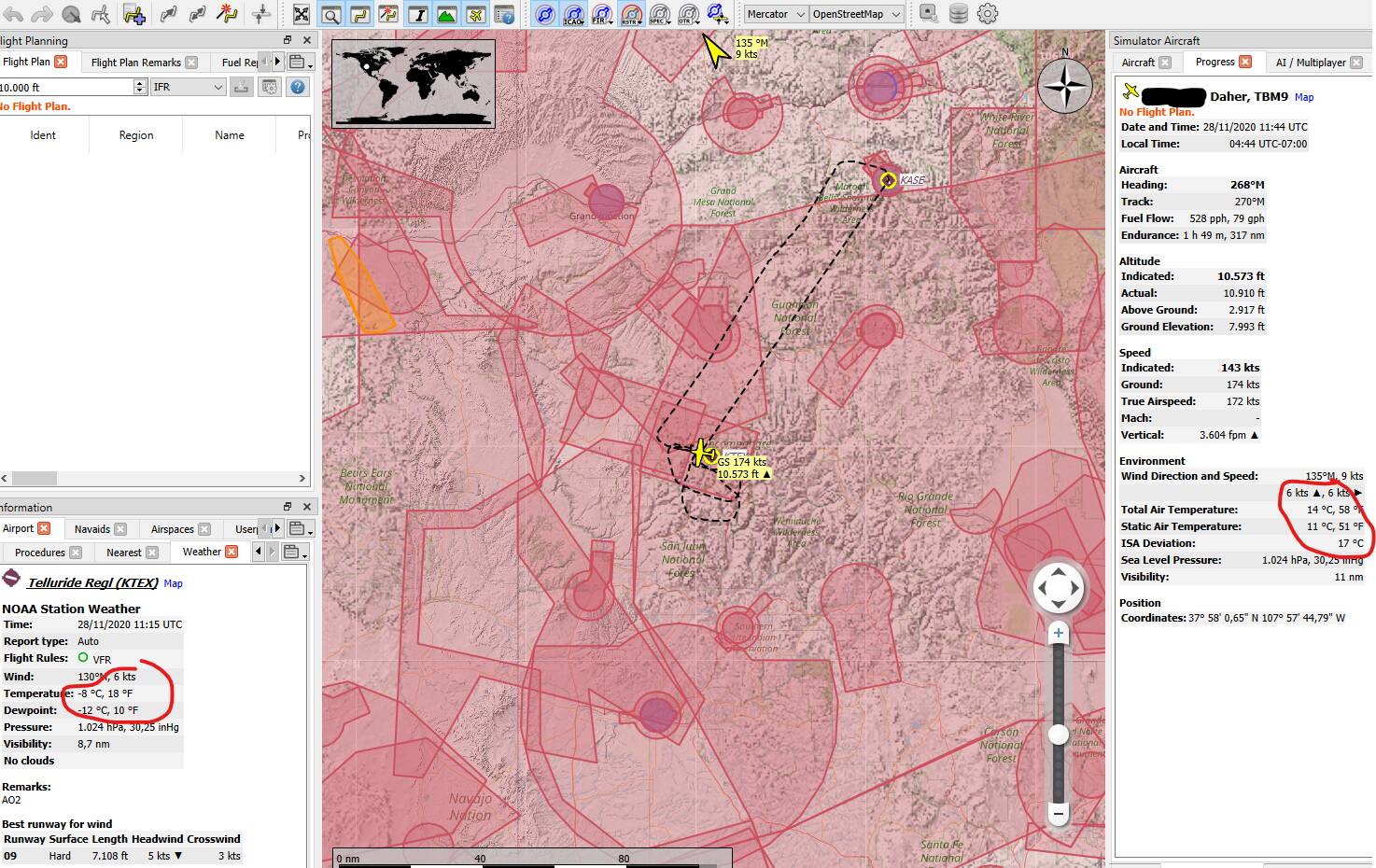Expand the IFR flight type combo box

coord(189,87)
